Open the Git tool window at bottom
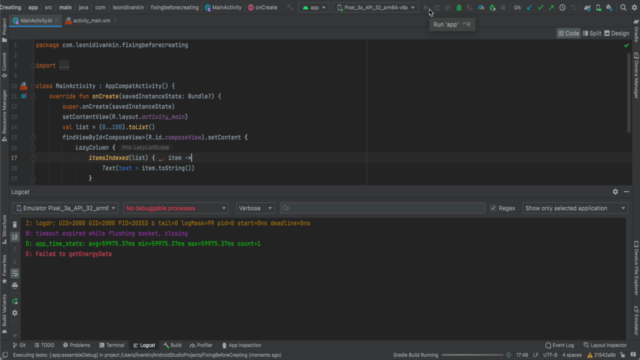Viewport: 640px width, 360px height. click(x=19, y=345)
